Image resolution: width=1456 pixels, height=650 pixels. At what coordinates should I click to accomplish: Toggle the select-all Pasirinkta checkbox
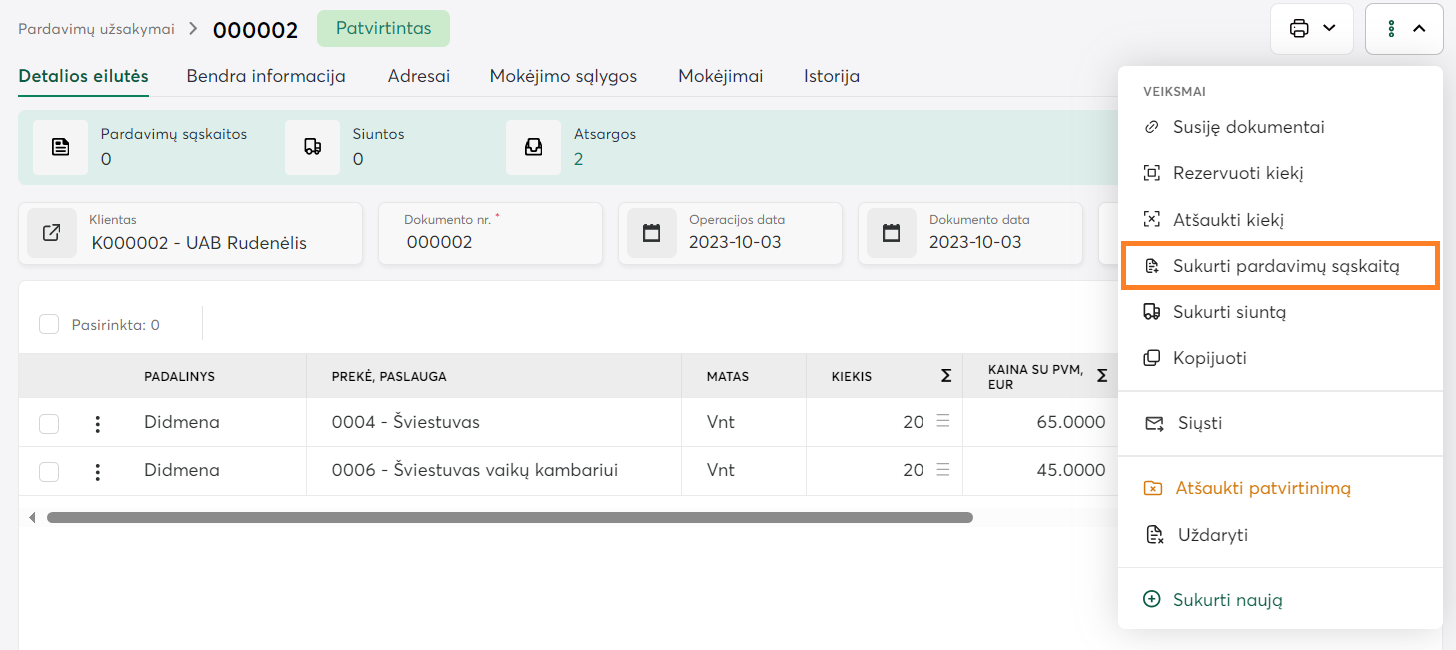point(49,324)
